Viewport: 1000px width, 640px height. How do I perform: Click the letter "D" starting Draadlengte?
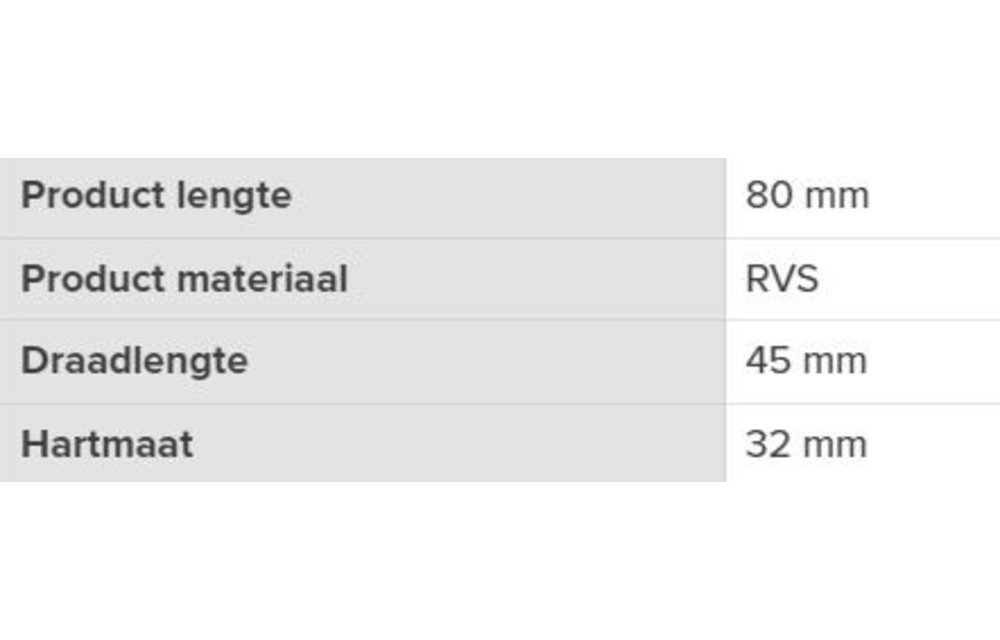pyautogui.click(x=33, y=361)
